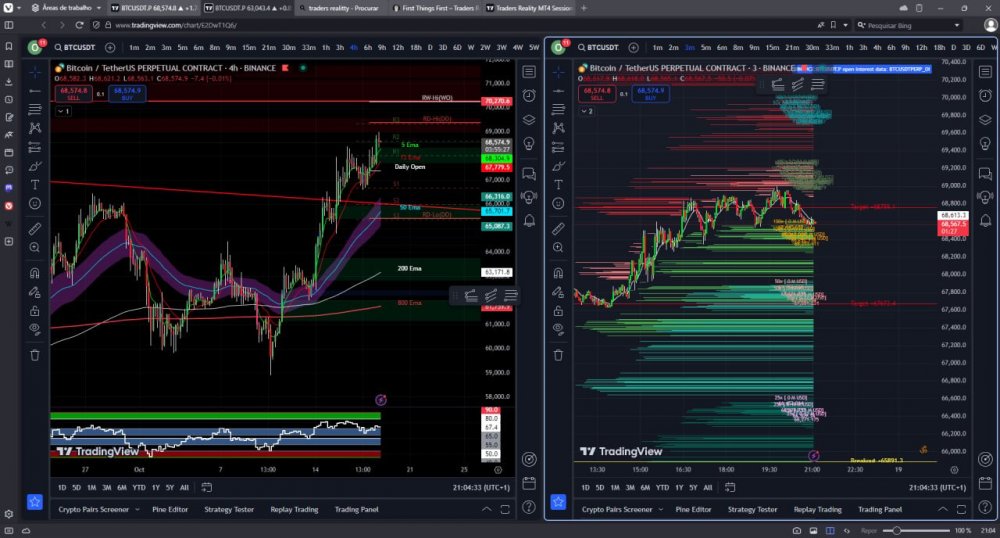Expand indicator legend arrow labeled 1 in left chart
The image size is (1000, 538).
[x=64, y=111]
